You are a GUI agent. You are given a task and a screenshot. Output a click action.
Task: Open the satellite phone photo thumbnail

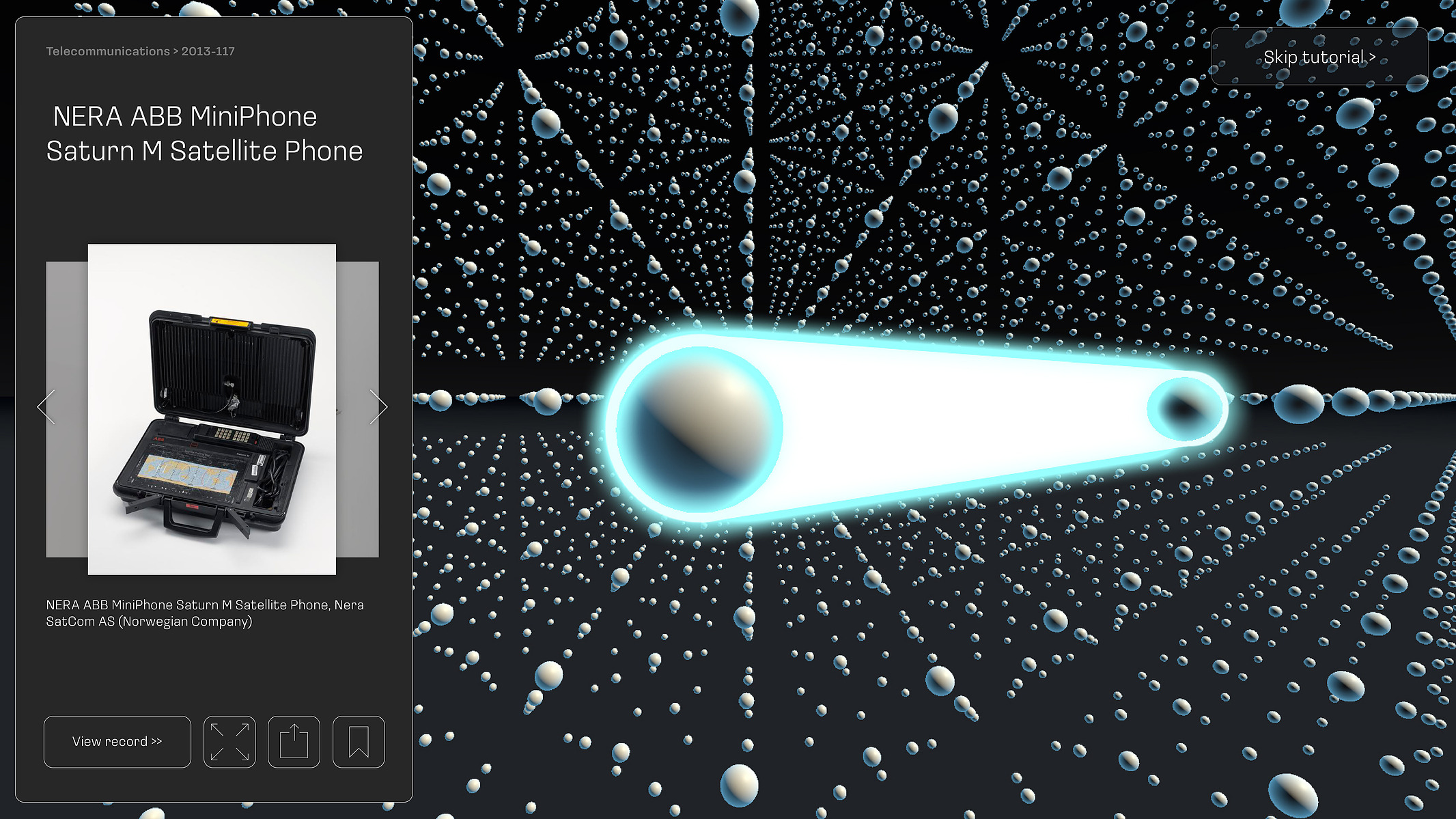pyautogui.click(x=212, y=409)
